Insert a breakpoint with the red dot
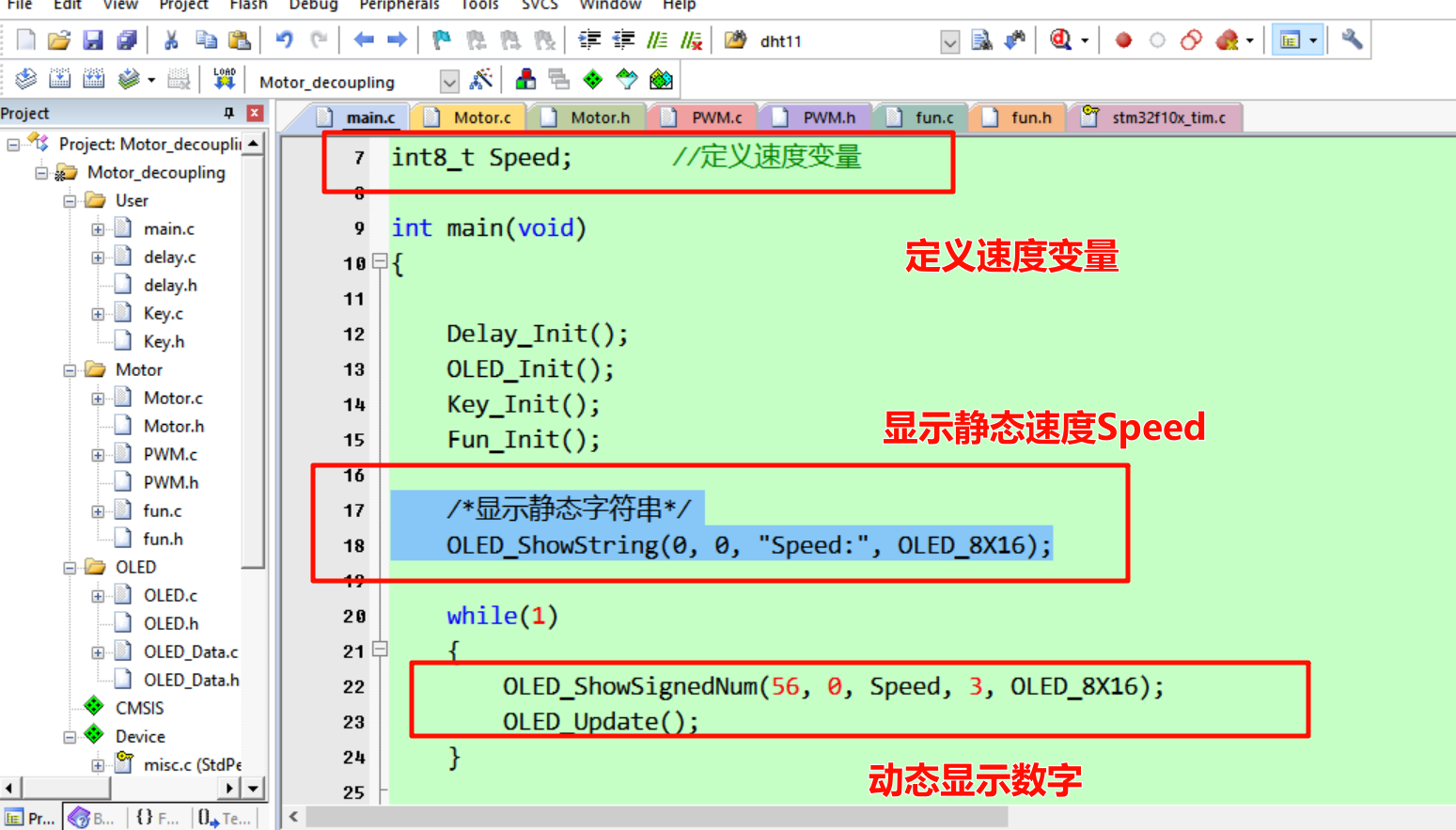 tap(1123, 40)
